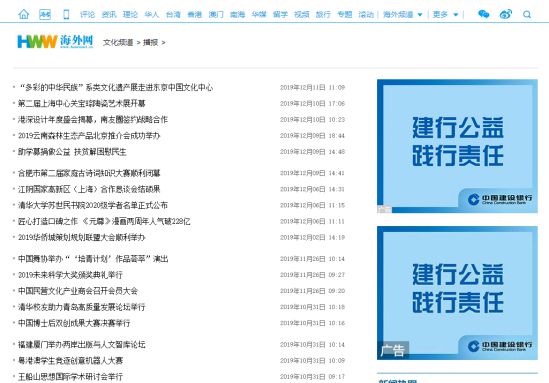Screen dimensions: 549x383
Task: Open the 旅行 nav item
Action: click(323, 15)
